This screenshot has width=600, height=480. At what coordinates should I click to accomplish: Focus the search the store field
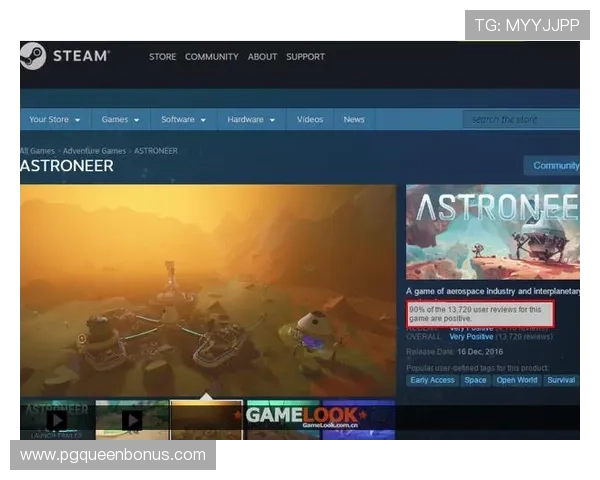click(x=521, y=120)
